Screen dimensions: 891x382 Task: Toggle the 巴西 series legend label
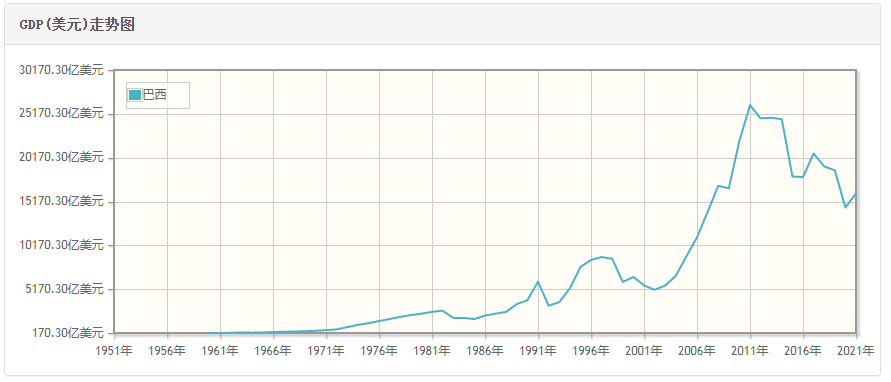pyautogui.click(x=155, y=95)
